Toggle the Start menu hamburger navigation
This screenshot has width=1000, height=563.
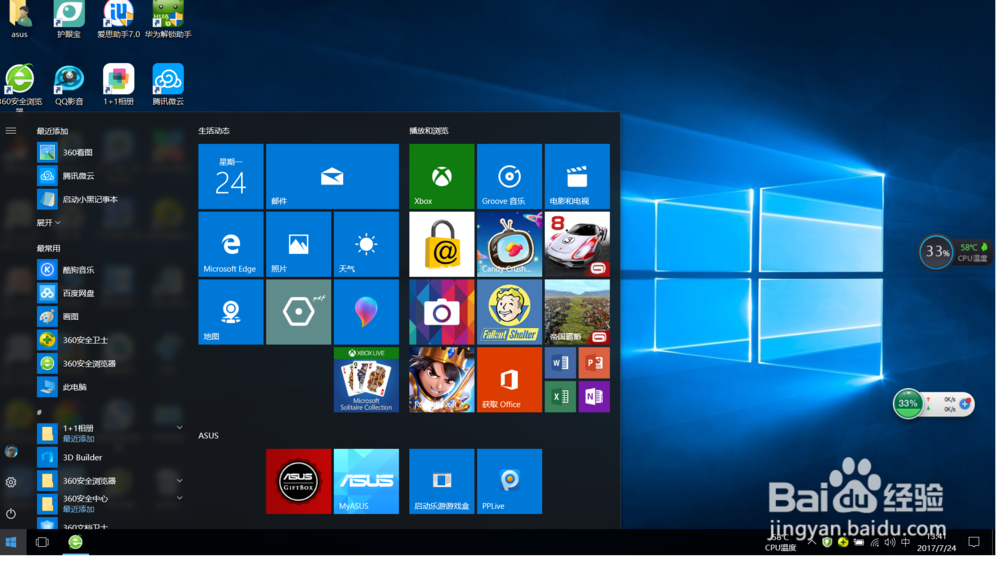coord(11,131)
